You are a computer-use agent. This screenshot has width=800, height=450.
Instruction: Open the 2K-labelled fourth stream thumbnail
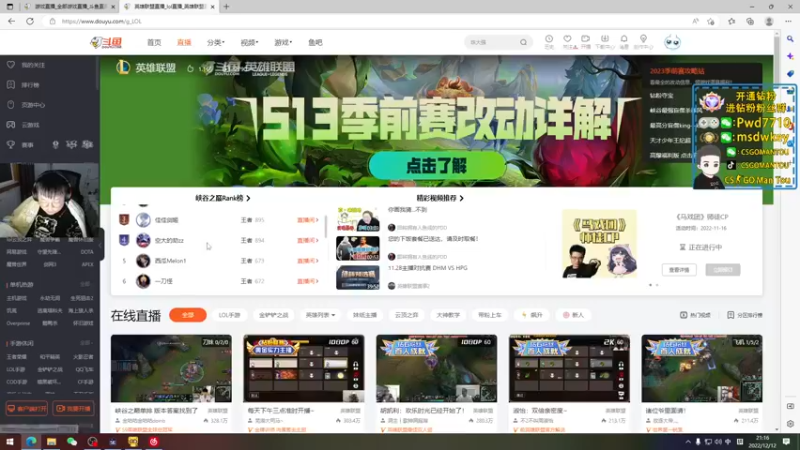569,368
